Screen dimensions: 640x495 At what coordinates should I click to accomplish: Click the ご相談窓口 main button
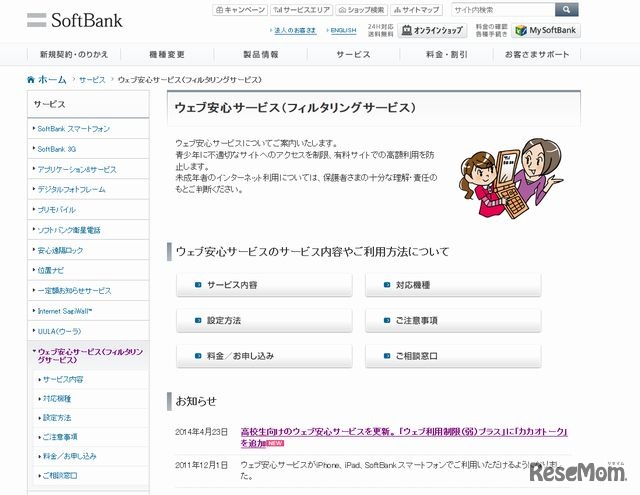pos(453,356)
